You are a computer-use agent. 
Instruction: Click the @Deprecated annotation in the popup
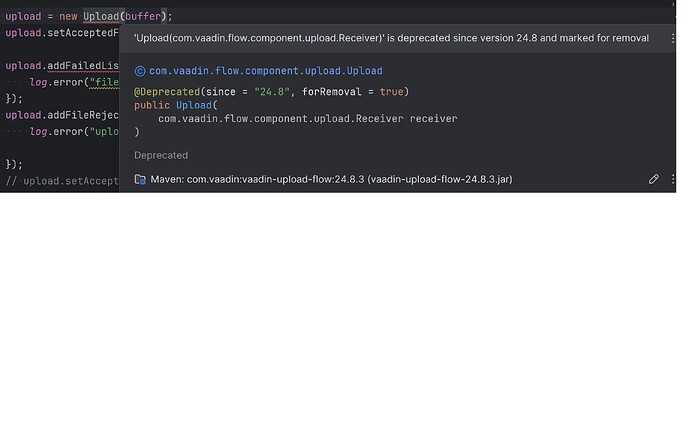[x=167, y=92]
